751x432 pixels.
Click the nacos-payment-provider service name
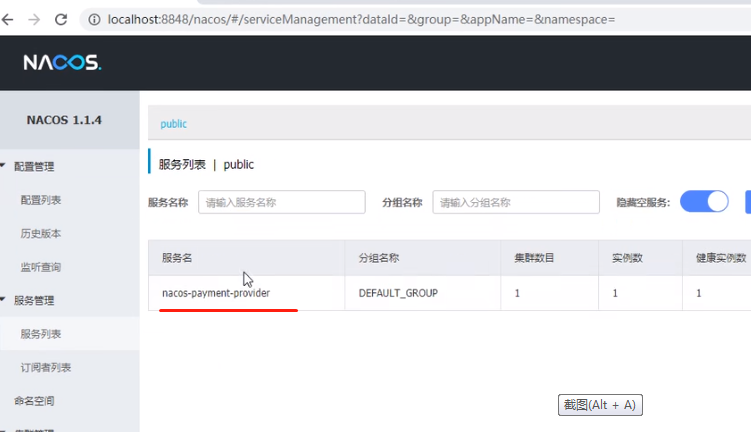pos(216,293)
